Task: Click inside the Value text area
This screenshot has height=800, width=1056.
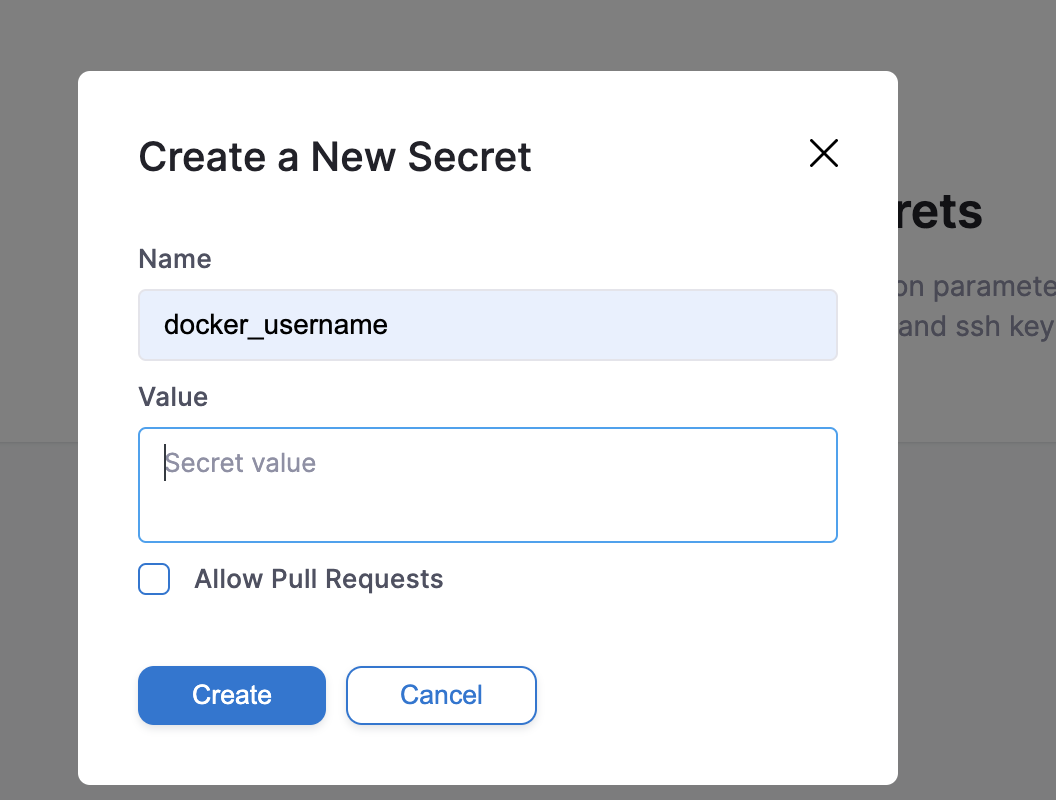Action: (x=487, y=485)
